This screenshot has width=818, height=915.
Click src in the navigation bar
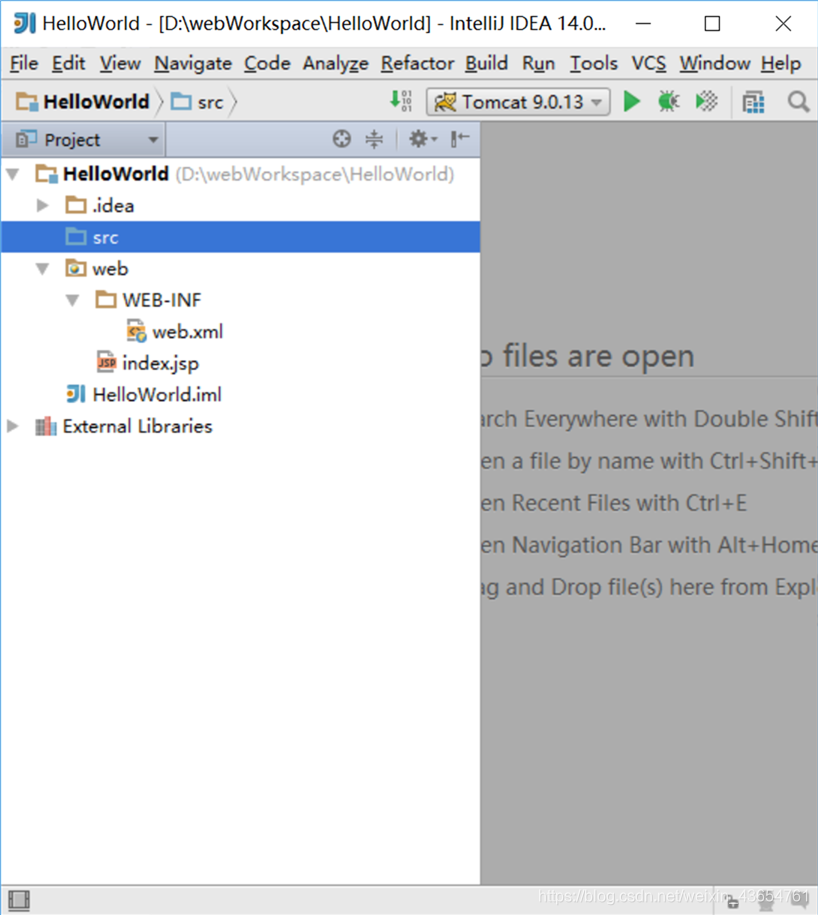[197, 102]
